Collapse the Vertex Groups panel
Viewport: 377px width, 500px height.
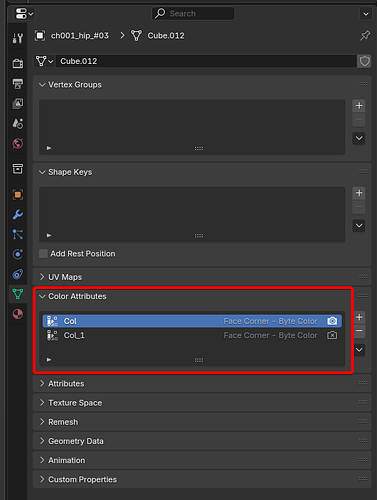[x=42, y=85]
